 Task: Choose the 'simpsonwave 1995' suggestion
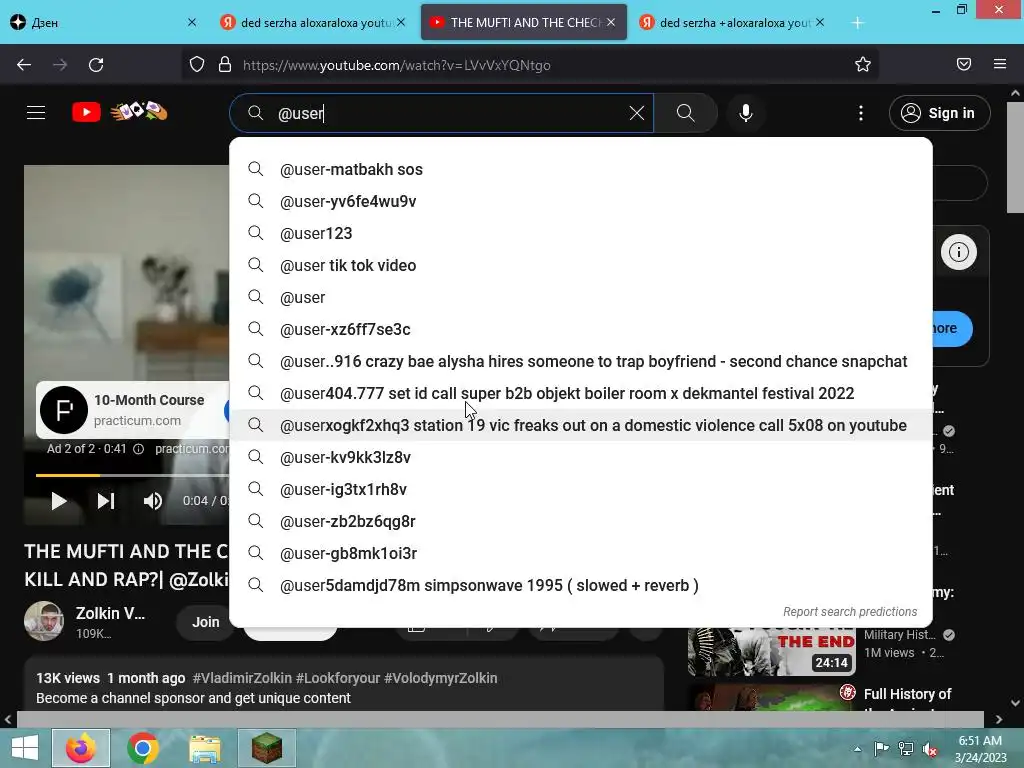click(581, 585)
